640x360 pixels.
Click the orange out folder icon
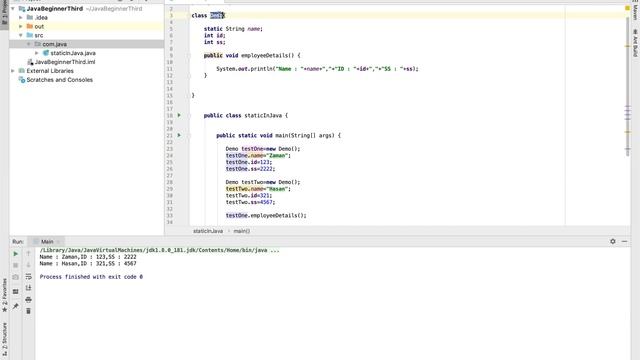tap(29, 26)
